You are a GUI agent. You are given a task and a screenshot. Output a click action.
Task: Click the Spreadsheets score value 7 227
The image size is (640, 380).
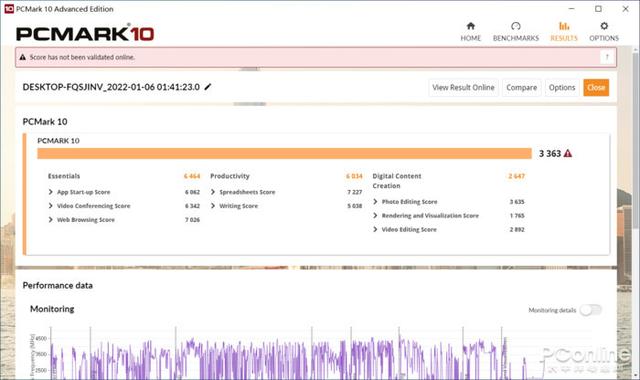click(x=355, y=192)
